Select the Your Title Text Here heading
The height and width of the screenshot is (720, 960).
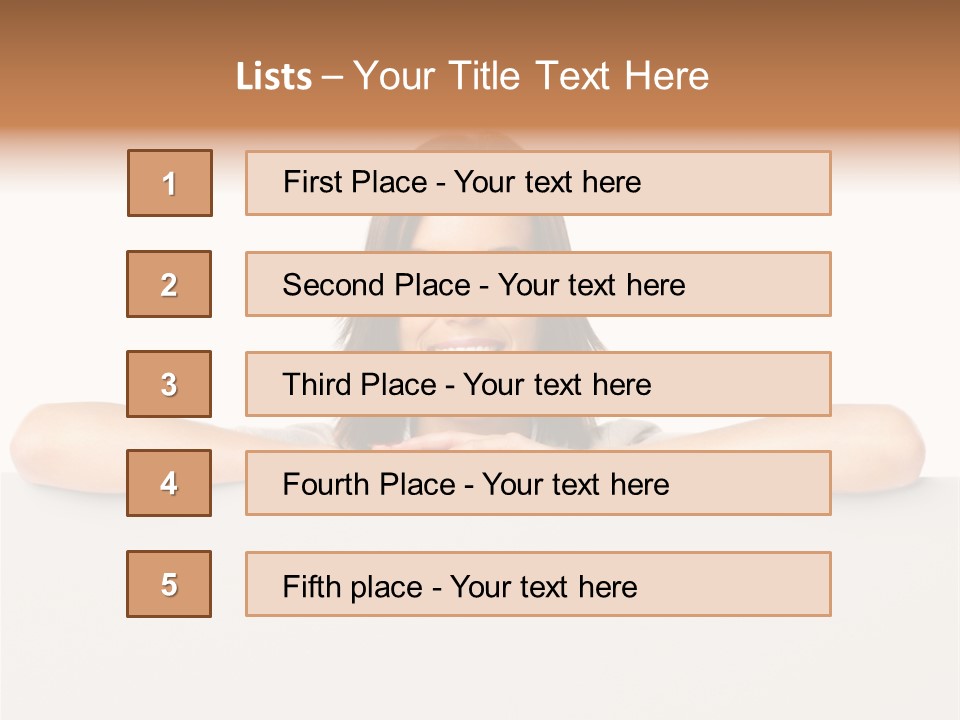pyautogui.click(x=531, y=76)
